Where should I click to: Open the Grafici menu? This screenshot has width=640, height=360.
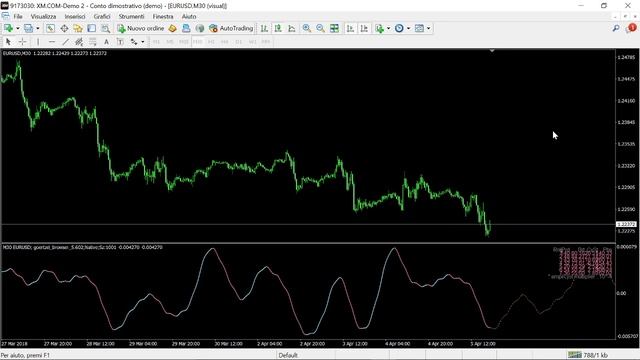click(x=102, y=16)
